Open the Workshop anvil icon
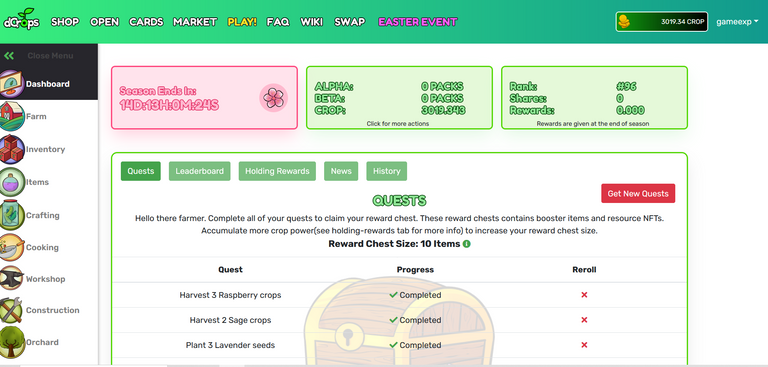Image resolution: width=768 pixels, height=367 pixels. click(x=12, y=278)
